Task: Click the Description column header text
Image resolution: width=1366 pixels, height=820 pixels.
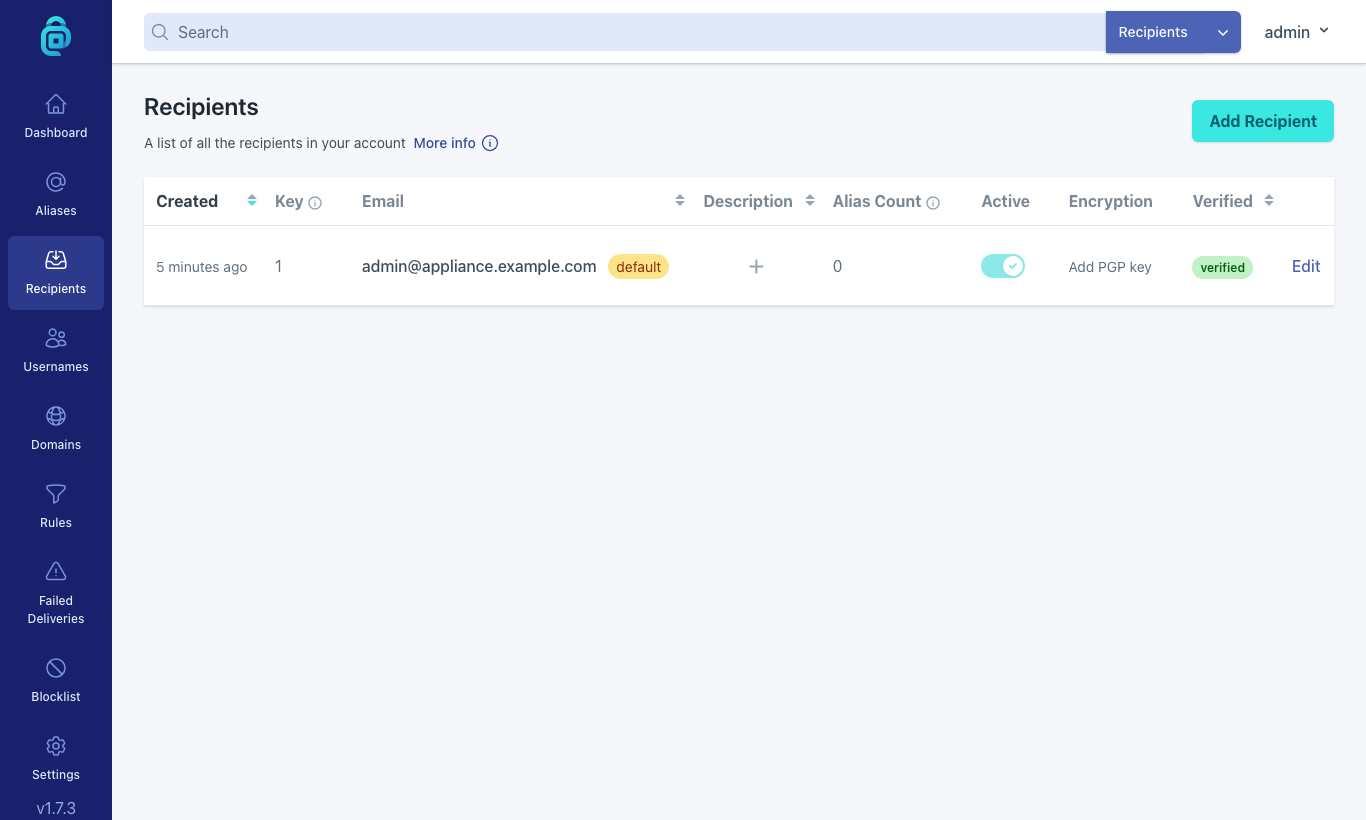Action: tap(748, 201)
